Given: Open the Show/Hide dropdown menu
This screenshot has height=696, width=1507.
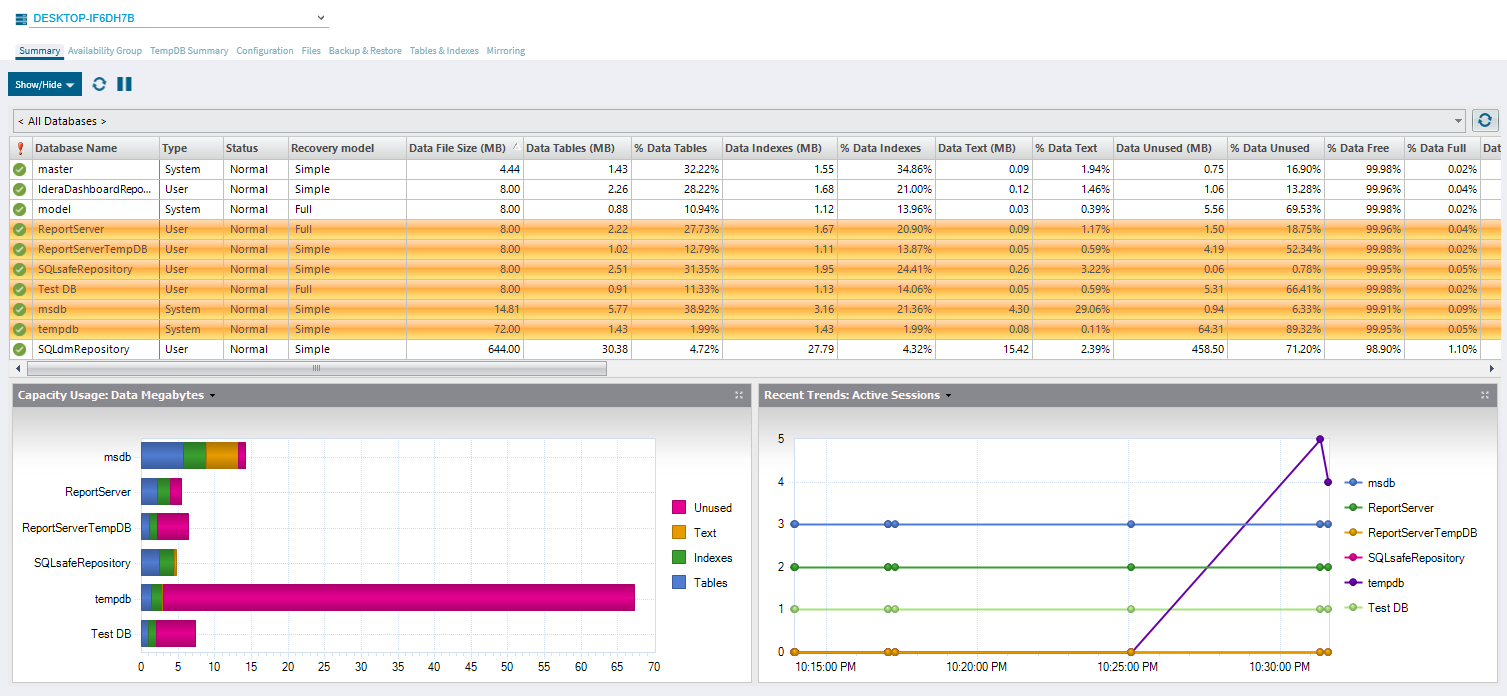Looking at the screenshot, I should pyautogui.click(x=45, y=85).
